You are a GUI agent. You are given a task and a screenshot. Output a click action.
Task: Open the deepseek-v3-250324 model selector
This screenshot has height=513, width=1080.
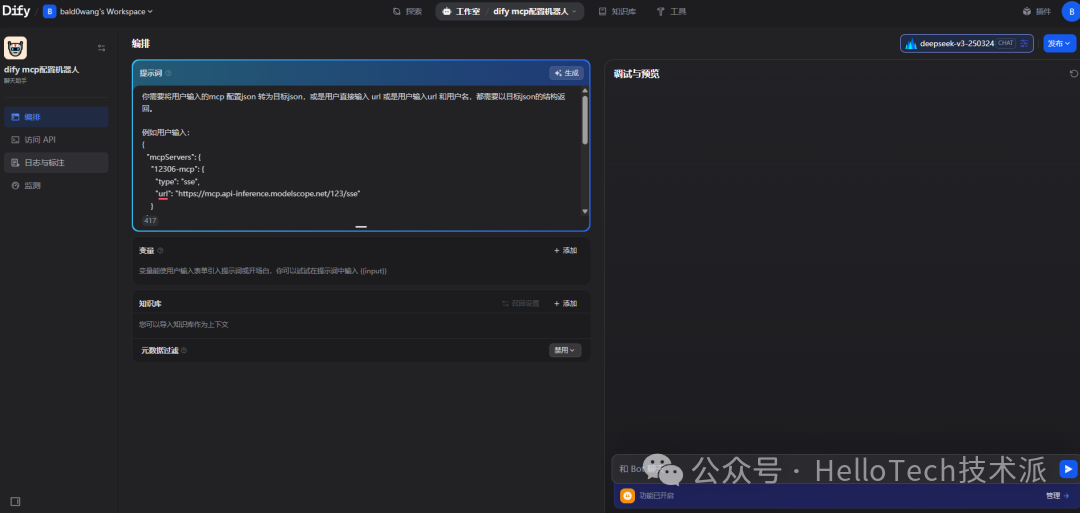(x=966, y=43)
